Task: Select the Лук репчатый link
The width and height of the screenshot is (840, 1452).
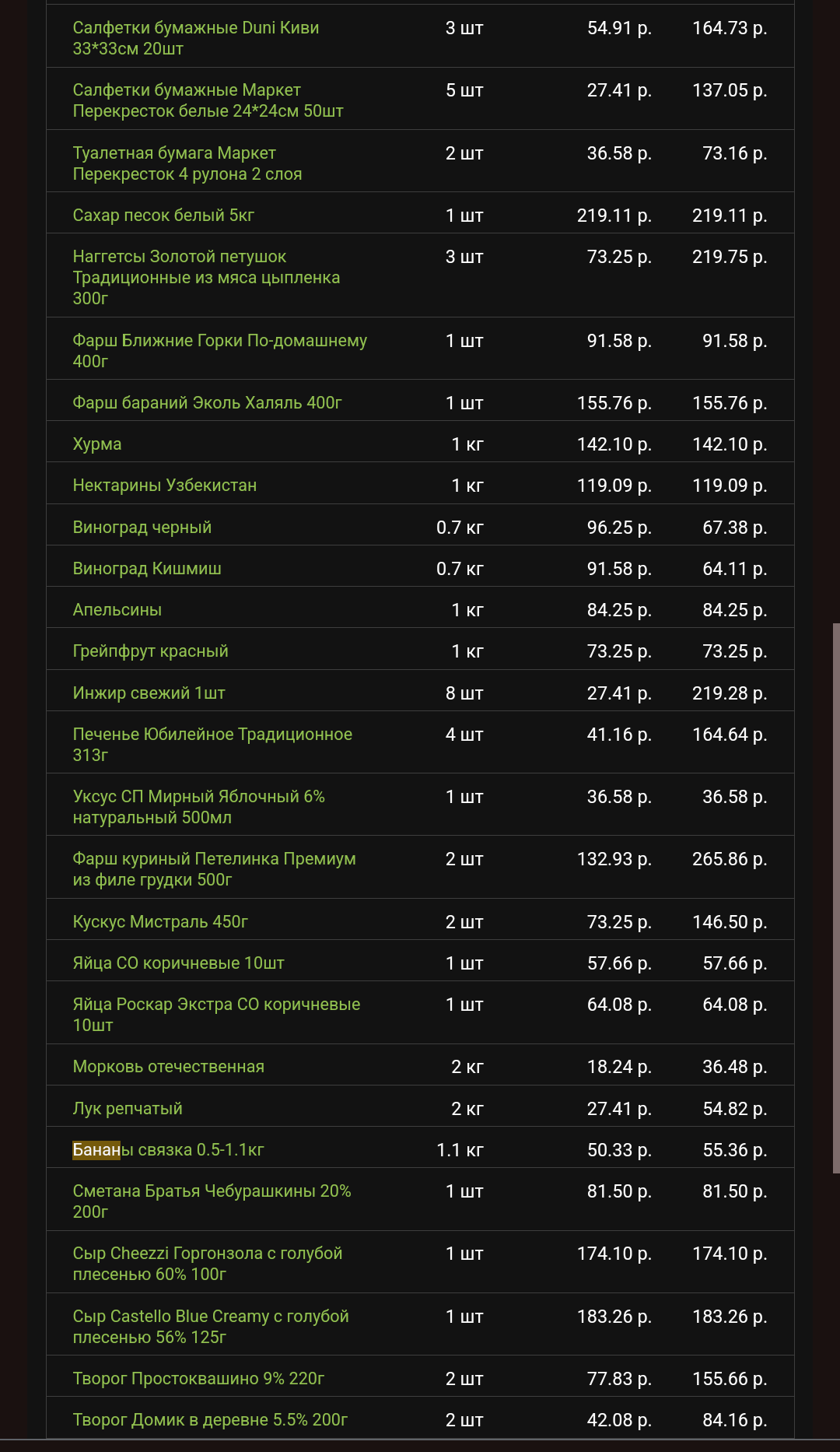Action: pyautogui.click(x=128, y=1109)
